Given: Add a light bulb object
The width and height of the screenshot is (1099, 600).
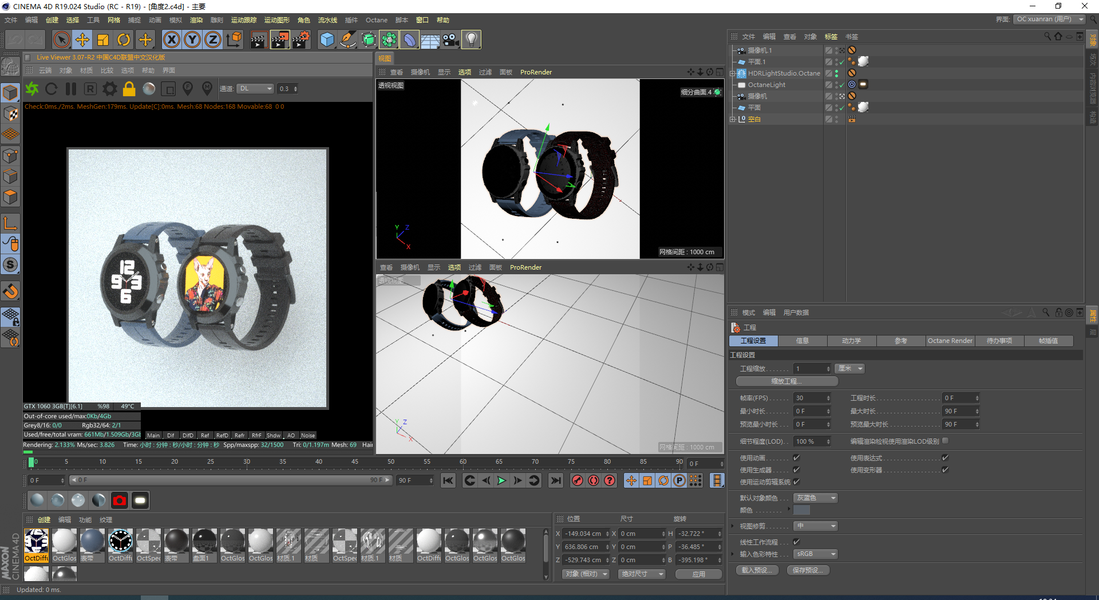Looking at the screenshot, I should pos(472,40).
